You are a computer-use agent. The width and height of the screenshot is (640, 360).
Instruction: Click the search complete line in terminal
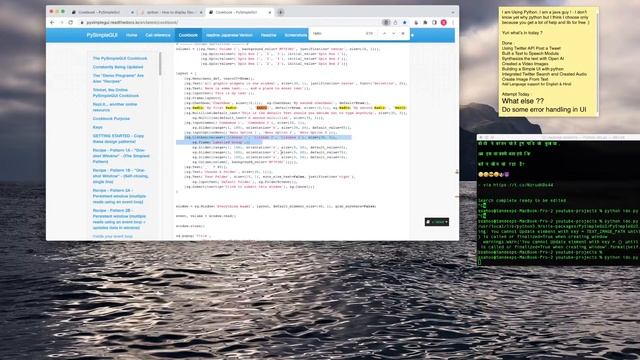point(522,200)
